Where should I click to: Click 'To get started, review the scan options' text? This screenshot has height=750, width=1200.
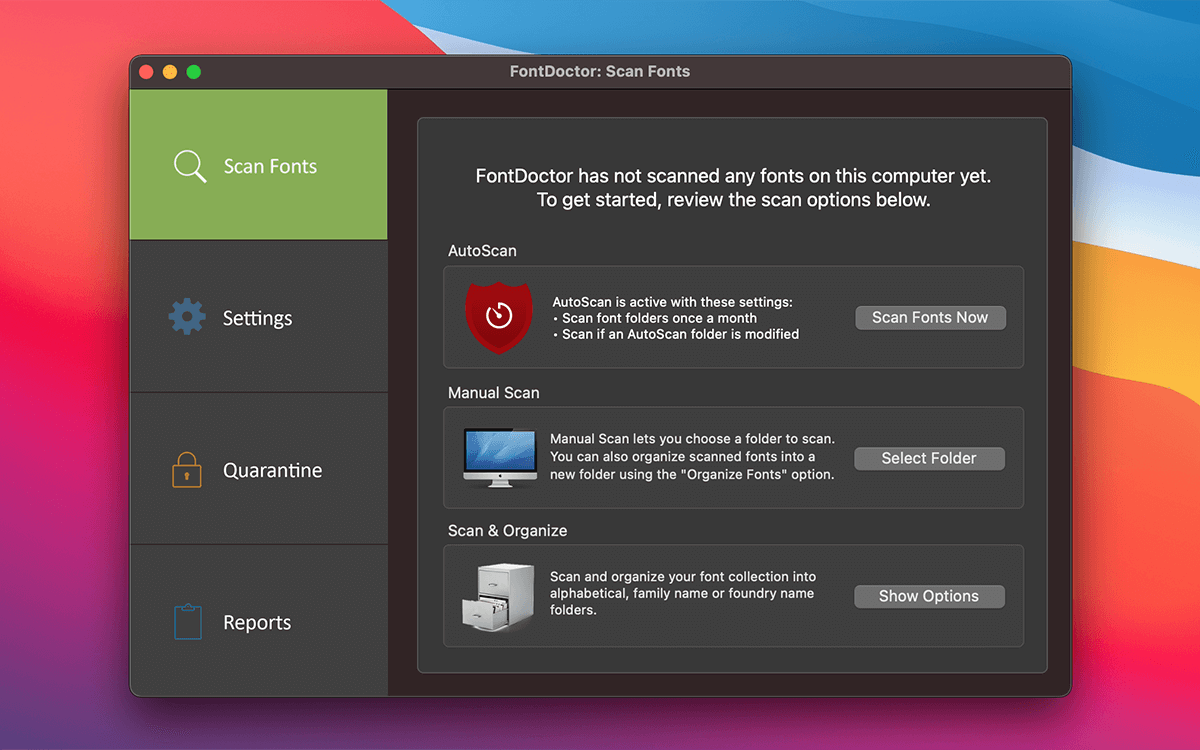[x=733, y=200]
